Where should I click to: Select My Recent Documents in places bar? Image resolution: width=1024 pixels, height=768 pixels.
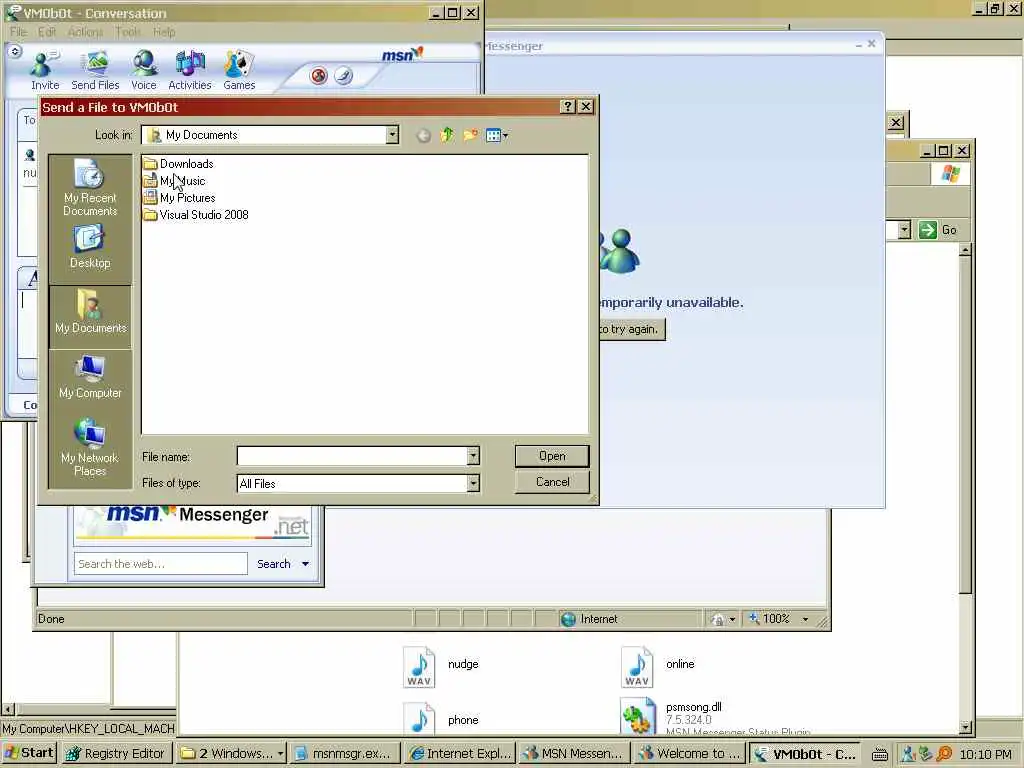coord(90,188)
